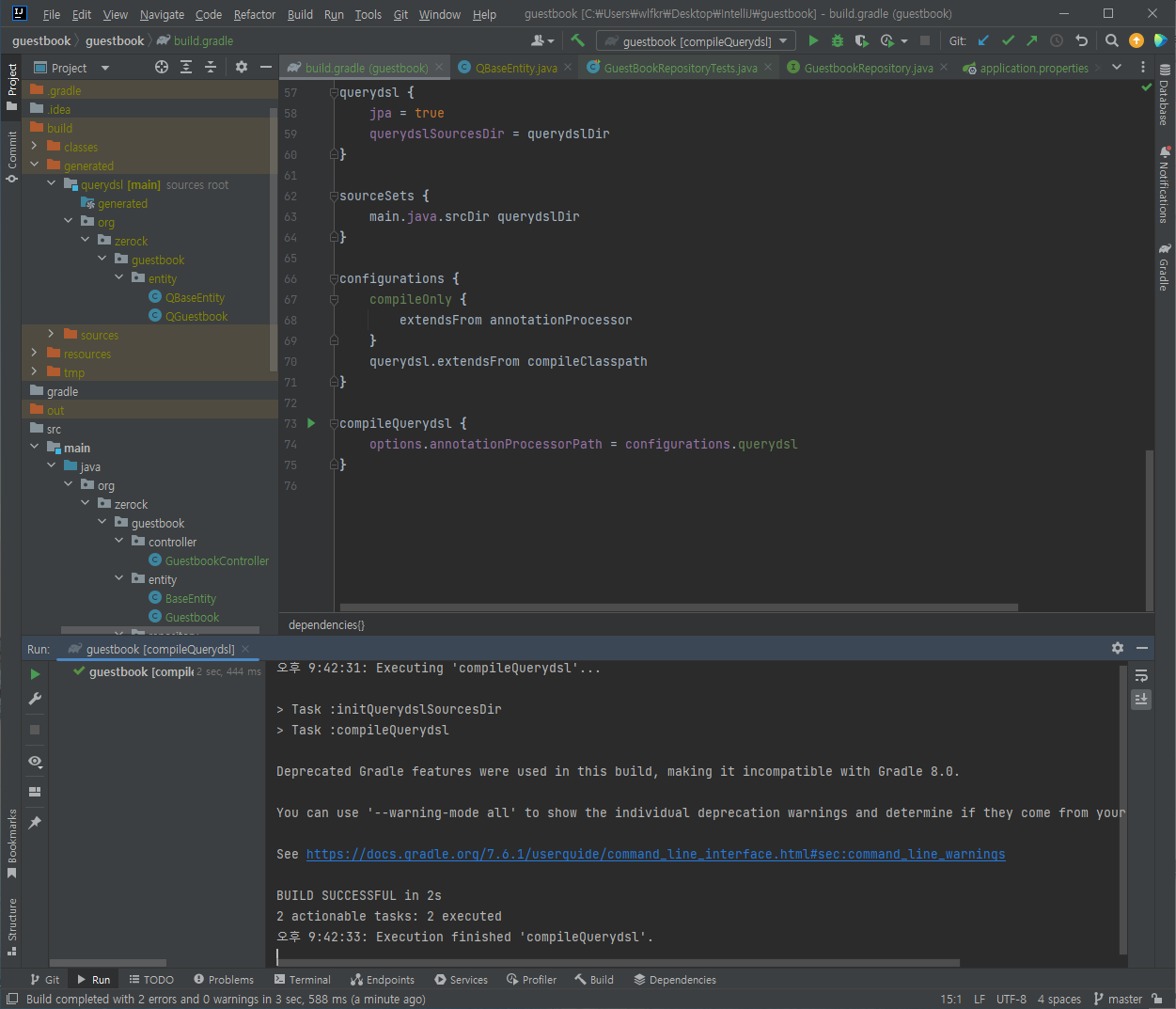Collapse the controller package

tap(119, 542)
